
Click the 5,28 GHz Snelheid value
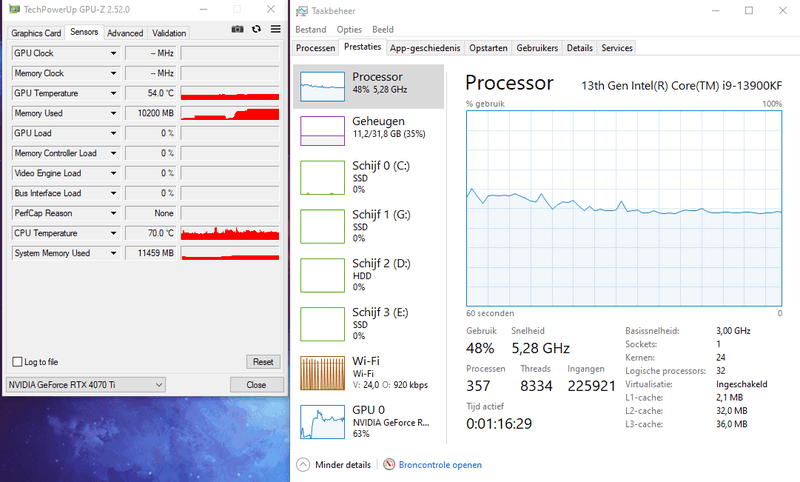pos(540,348)
